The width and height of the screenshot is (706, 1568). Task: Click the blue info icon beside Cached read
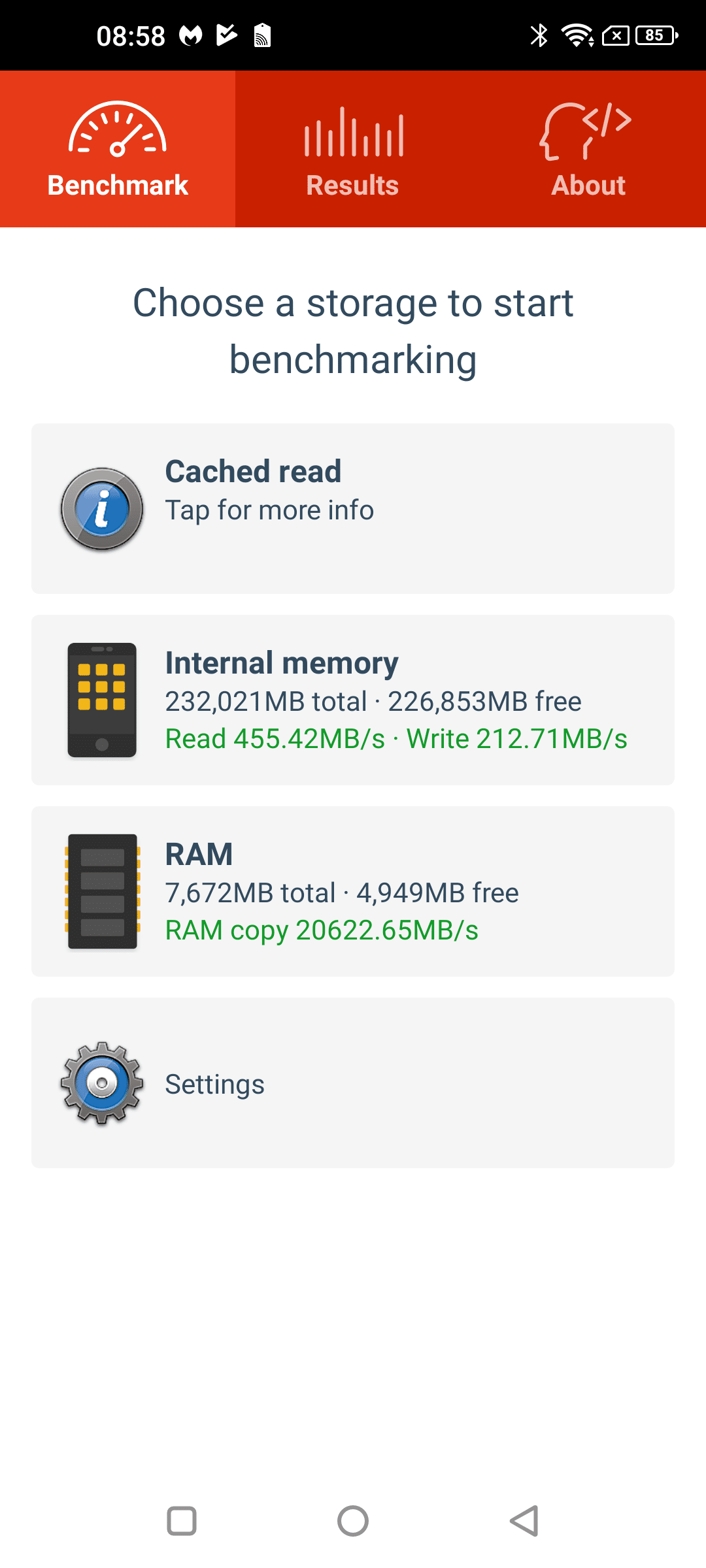(x=102, y=509)
